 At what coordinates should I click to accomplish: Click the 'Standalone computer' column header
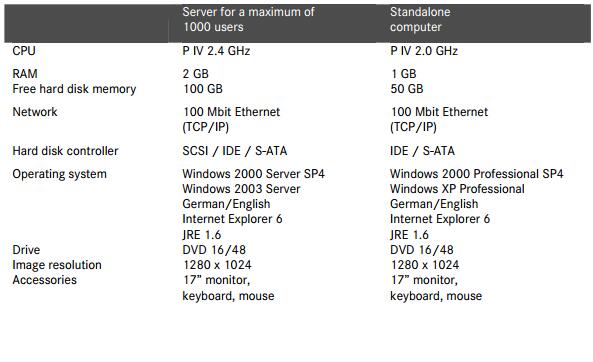click(420, 19)
